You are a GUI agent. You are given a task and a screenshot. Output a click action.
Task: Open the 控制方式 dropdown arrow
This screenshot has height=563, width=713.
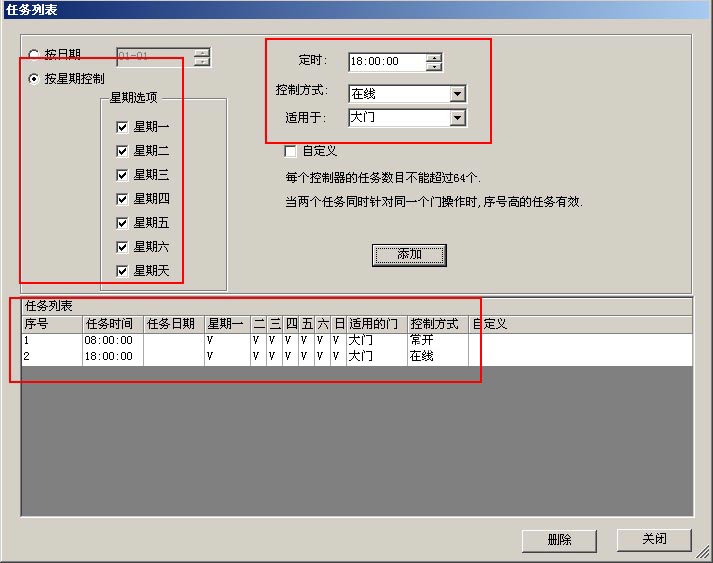coord(457,94)
